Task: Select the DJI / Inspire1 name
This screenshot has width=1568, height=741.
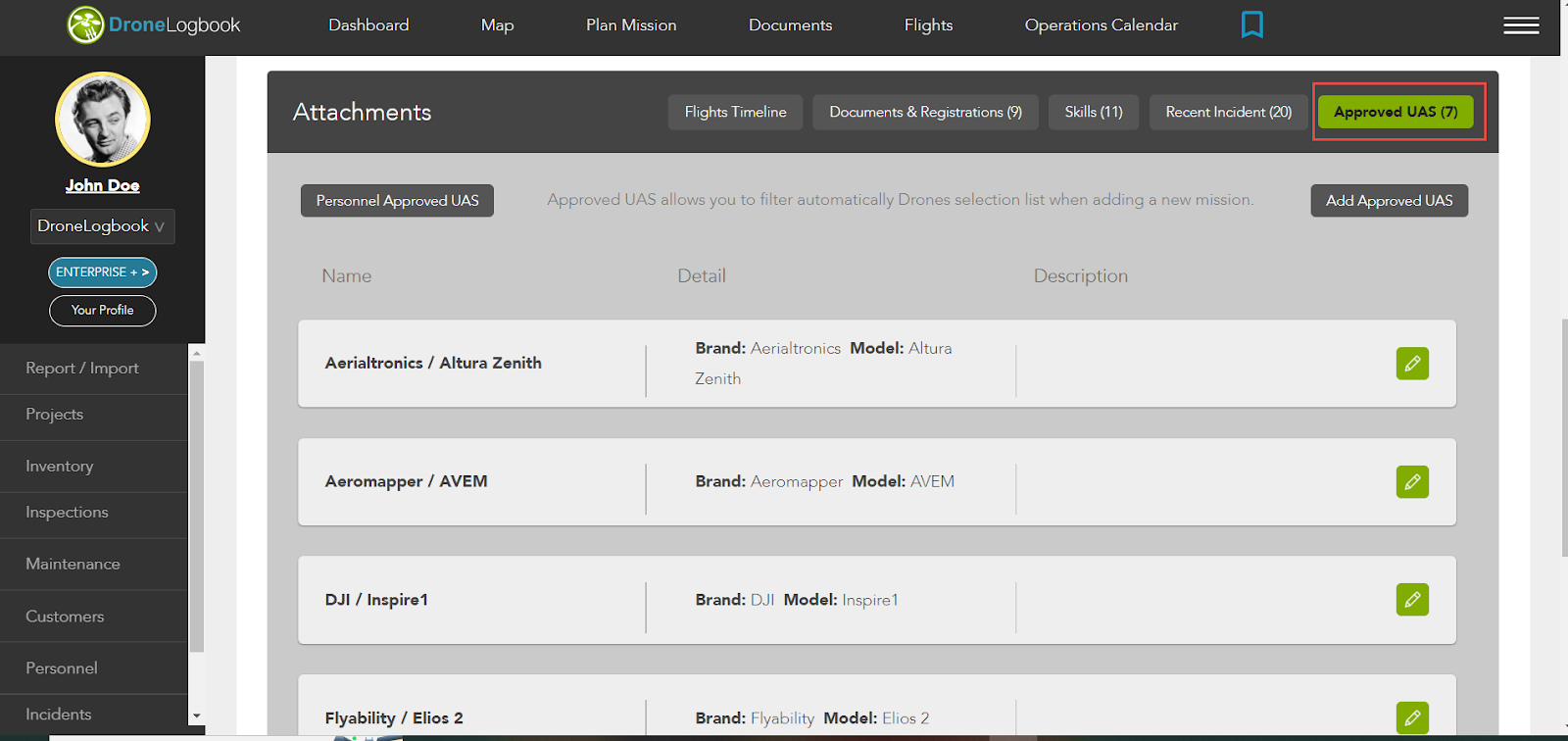Action: (x=376, y=600)
